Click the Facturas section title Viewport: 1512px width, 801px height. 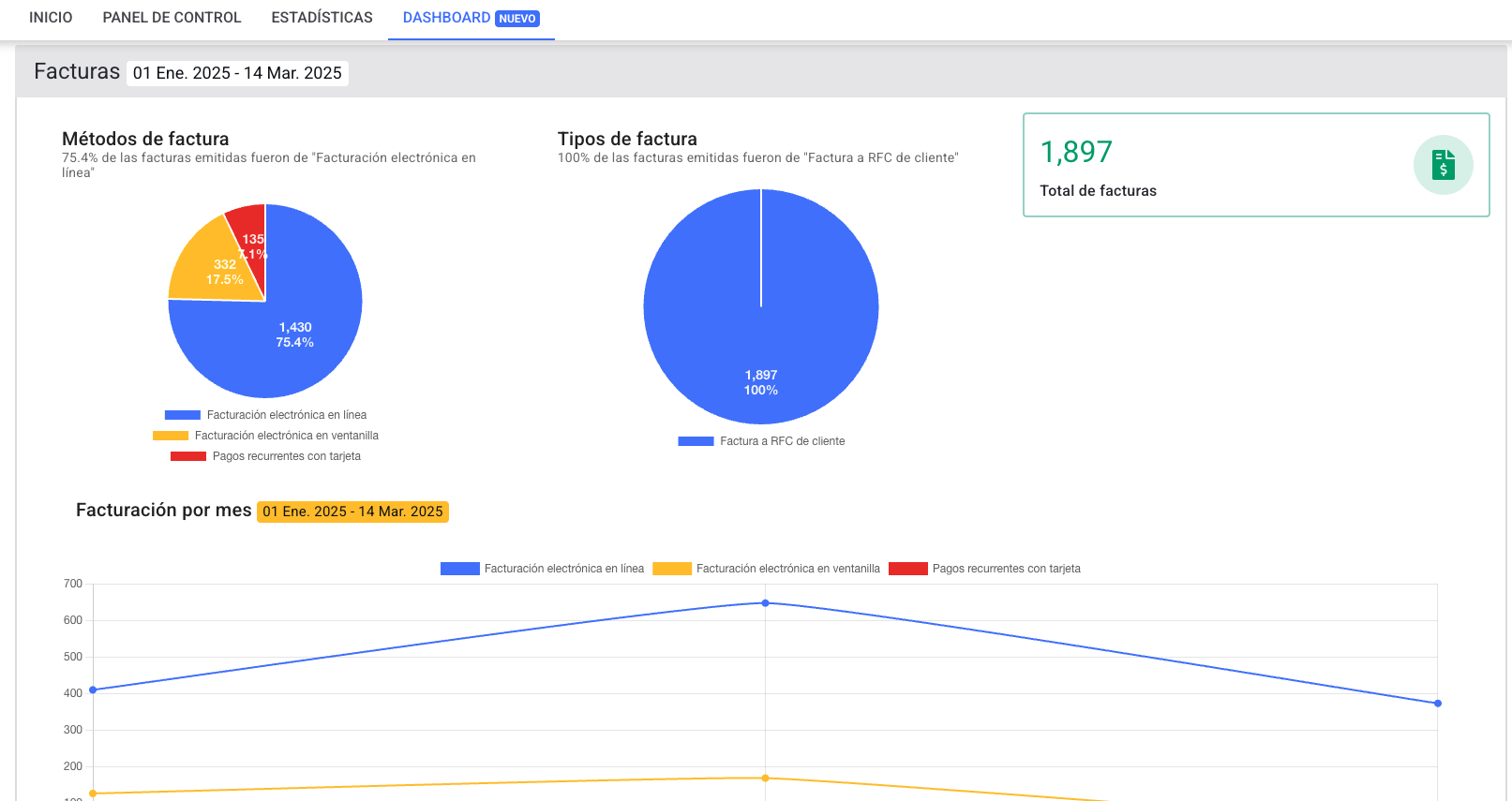click(77, 71)
